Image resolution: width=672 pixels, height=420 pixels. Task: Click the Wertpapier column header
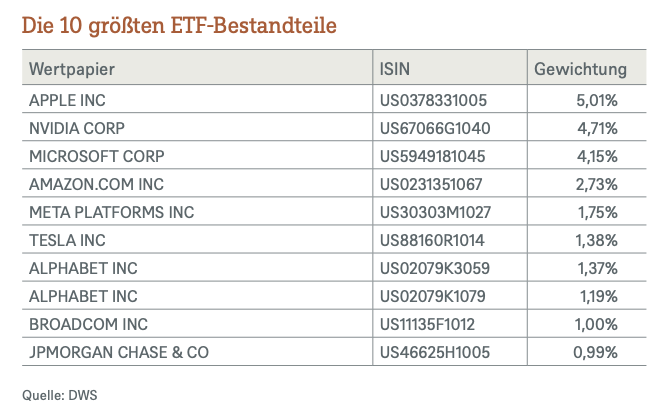pyautogui.click(x=71, y=70)
